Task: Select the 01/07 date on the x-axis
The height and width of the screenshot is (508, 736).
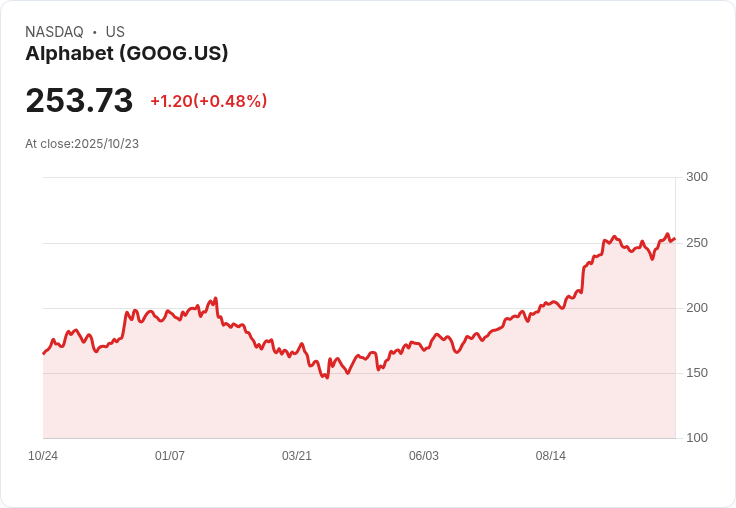Action: coord(170,456)
